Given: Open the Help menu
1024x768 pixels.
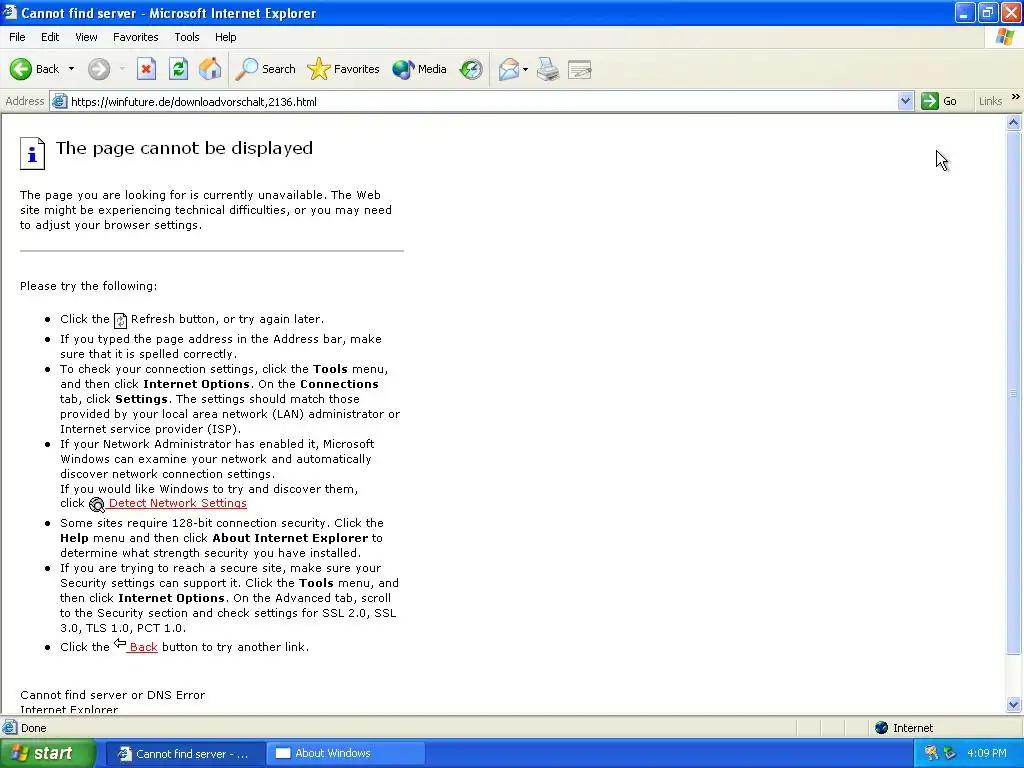Looking at the screenshot, I should [x=225, y=37].
